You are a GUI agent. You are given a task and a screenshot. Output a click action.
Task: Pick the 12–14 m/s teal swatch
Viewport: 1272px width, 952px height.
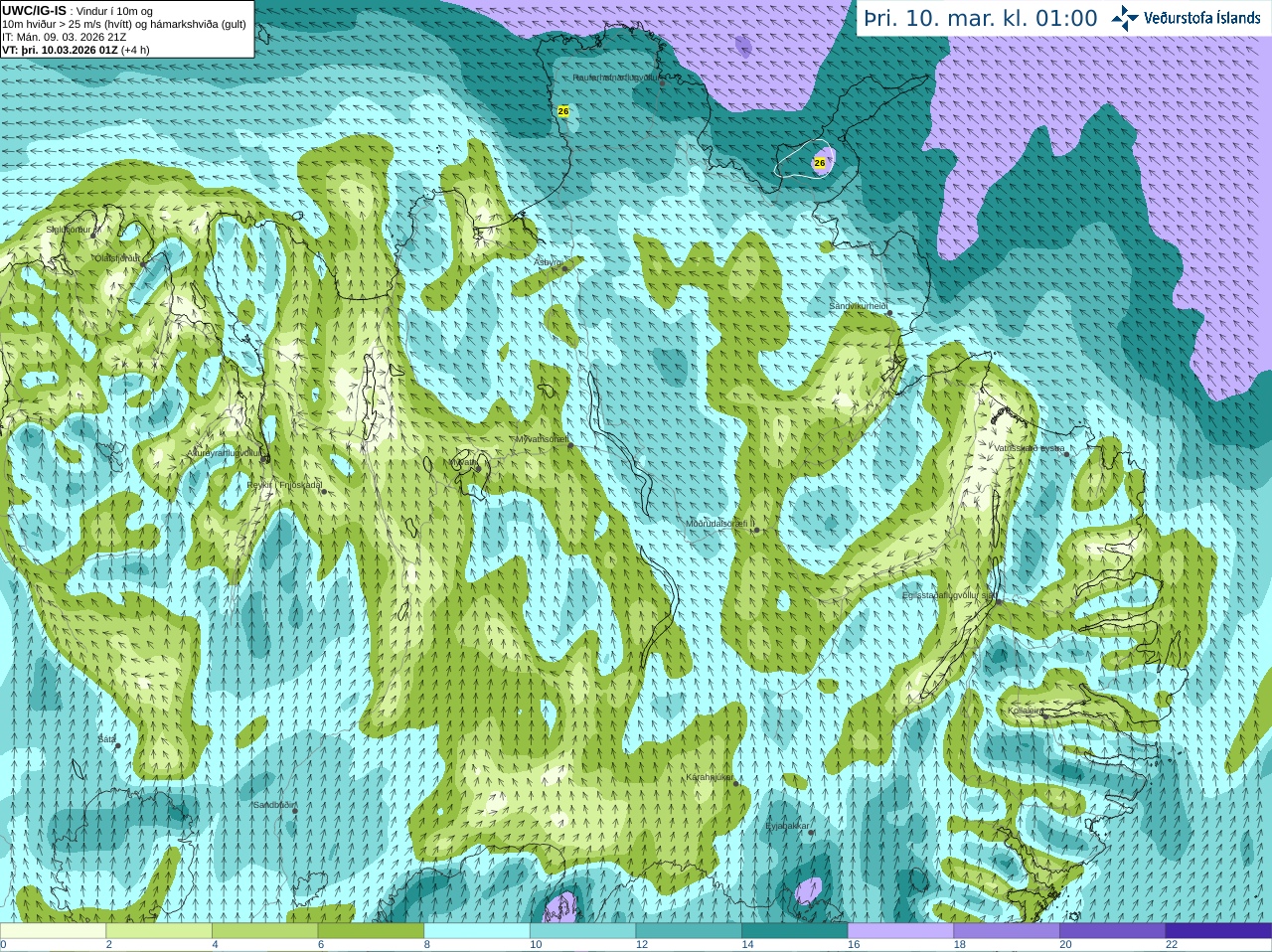coord(689,931)
